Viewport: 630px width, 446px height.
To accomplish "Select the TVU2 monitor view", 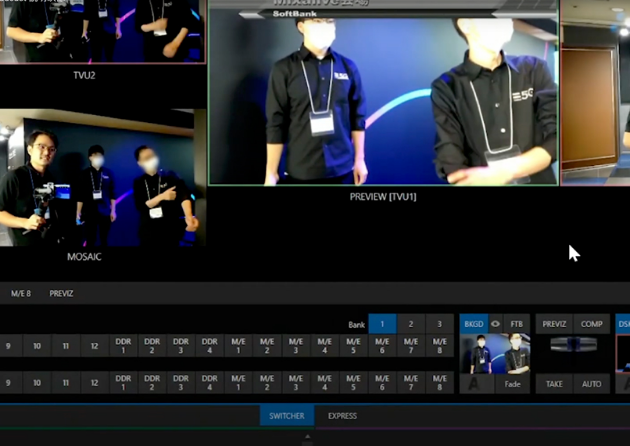I will coord(100,32).
